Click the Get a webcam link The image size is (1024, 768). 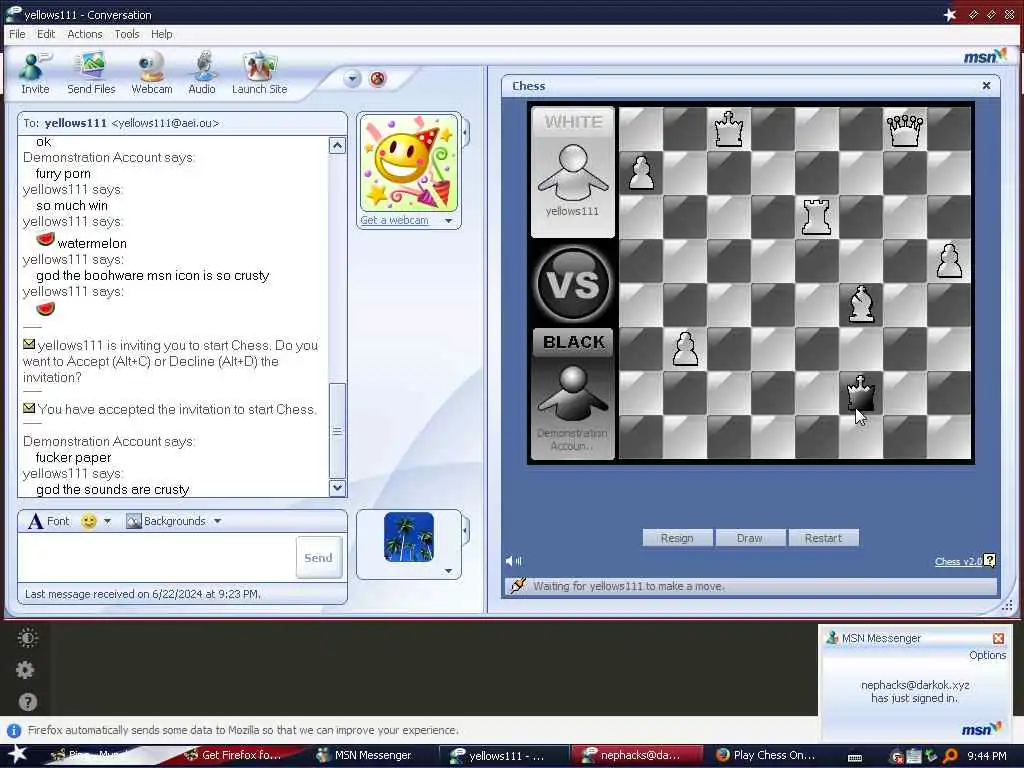pyautogui.click(x=394, y=220)
